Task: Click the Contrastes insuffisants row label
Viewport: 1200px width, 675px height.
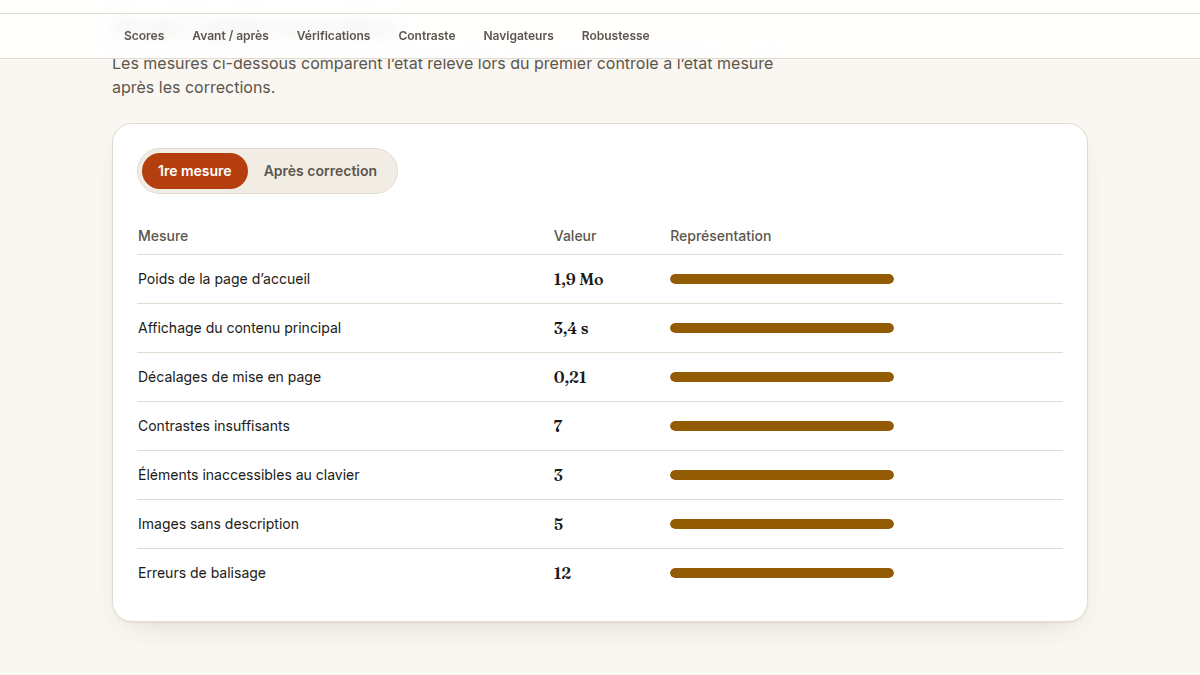Action: coord(214,426)
